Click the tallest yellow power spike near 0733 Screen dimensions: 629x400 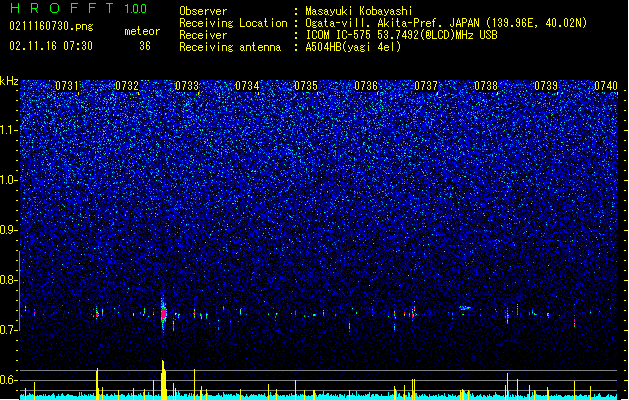click(163, 380)
